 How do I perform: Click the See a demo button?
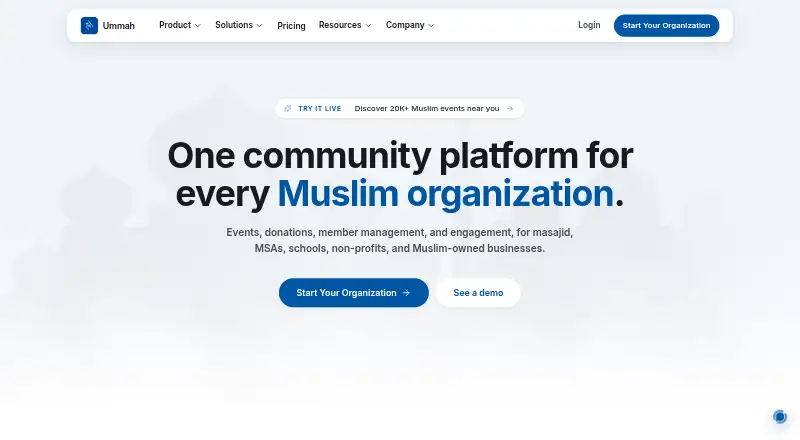coord(478,292)
